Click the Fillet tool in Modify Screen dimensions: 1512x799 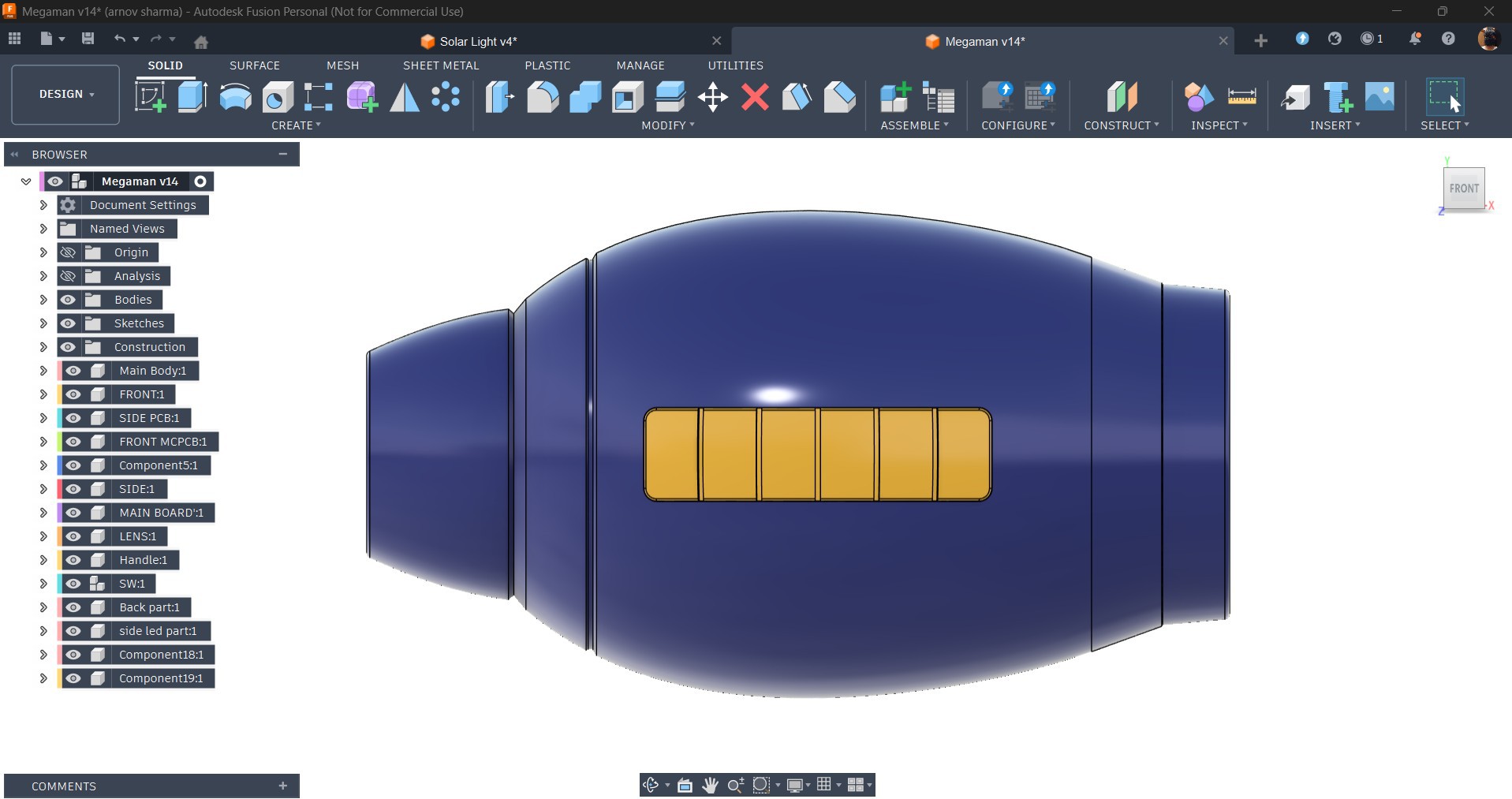coord(543,97)
